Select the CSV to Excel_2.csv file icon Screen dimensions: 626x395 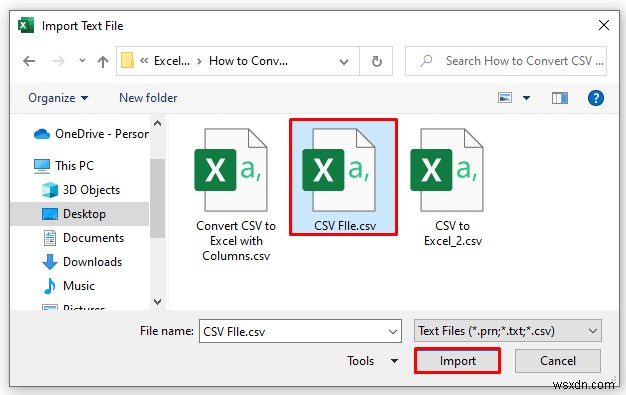pyautogui.click(x=447, y=170)
